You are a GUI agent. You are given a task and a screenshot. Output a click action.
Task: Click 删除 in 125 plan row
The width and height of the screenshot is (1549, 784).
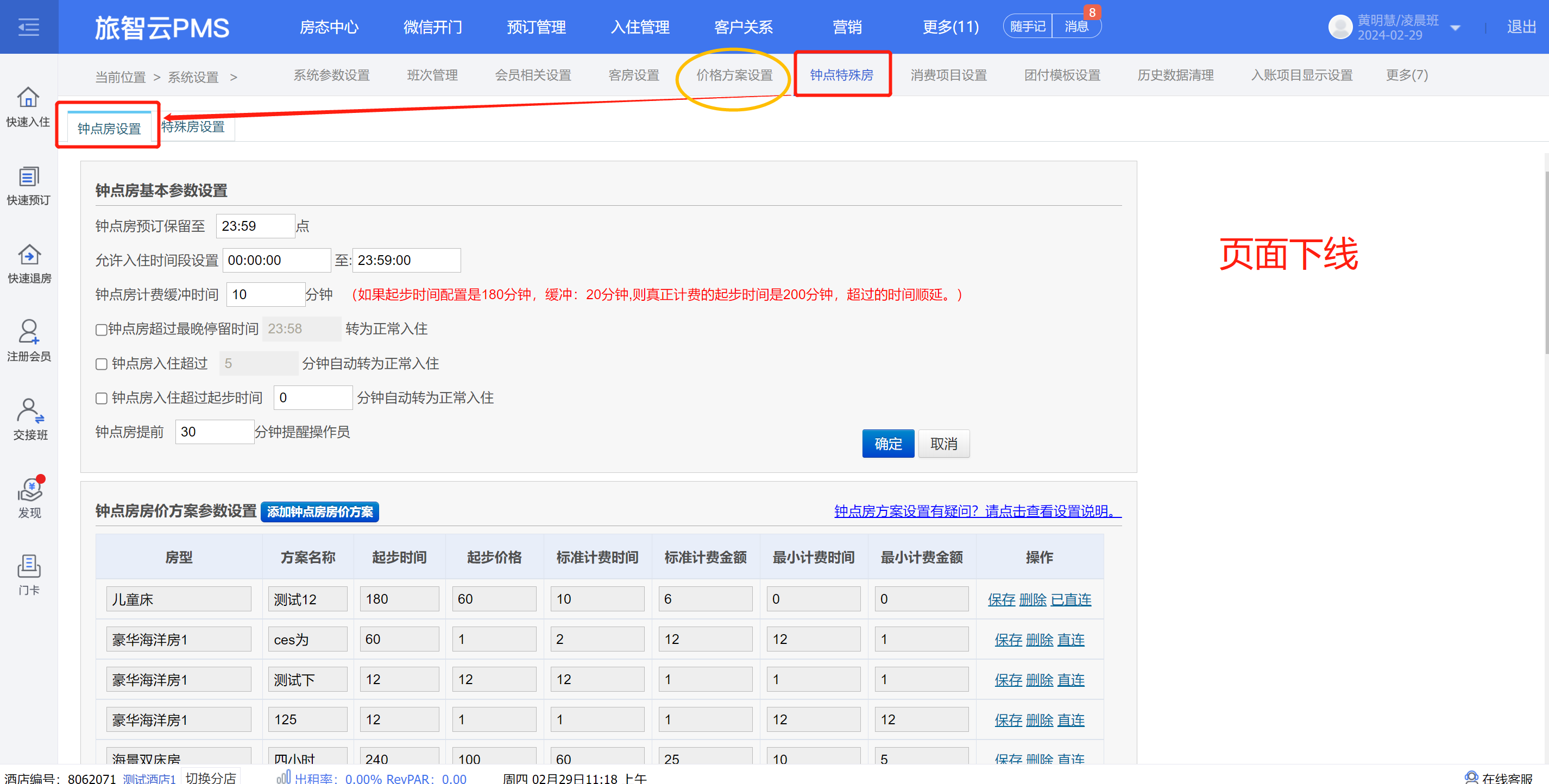point(1040,721)
